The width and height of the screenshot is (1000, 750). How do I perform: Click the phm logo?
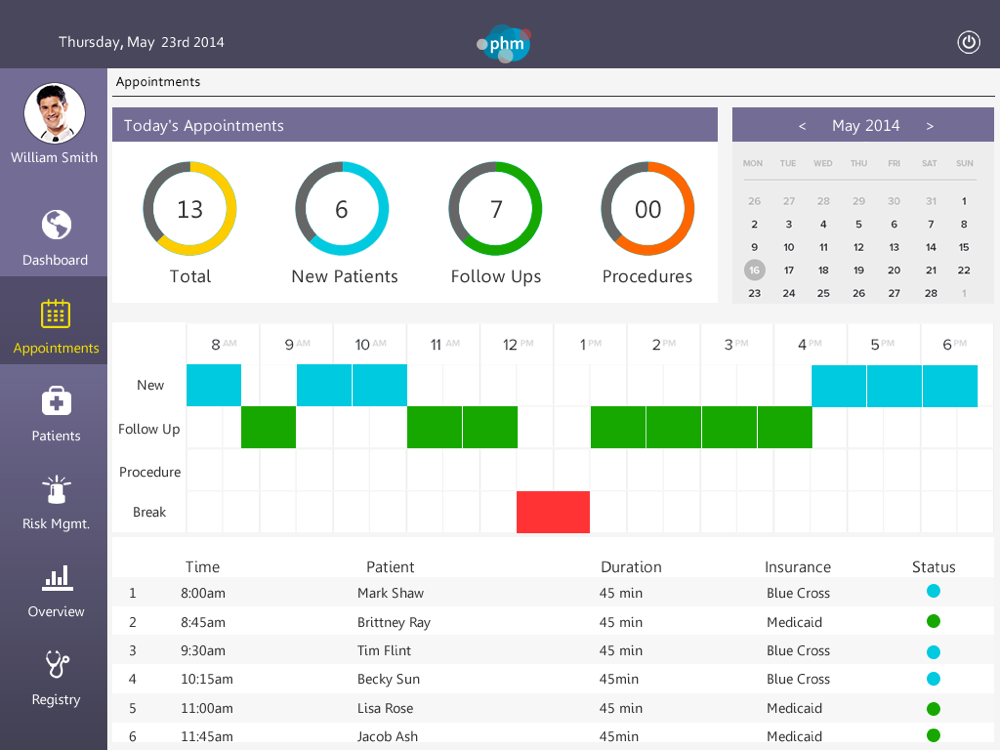(505, 43)
